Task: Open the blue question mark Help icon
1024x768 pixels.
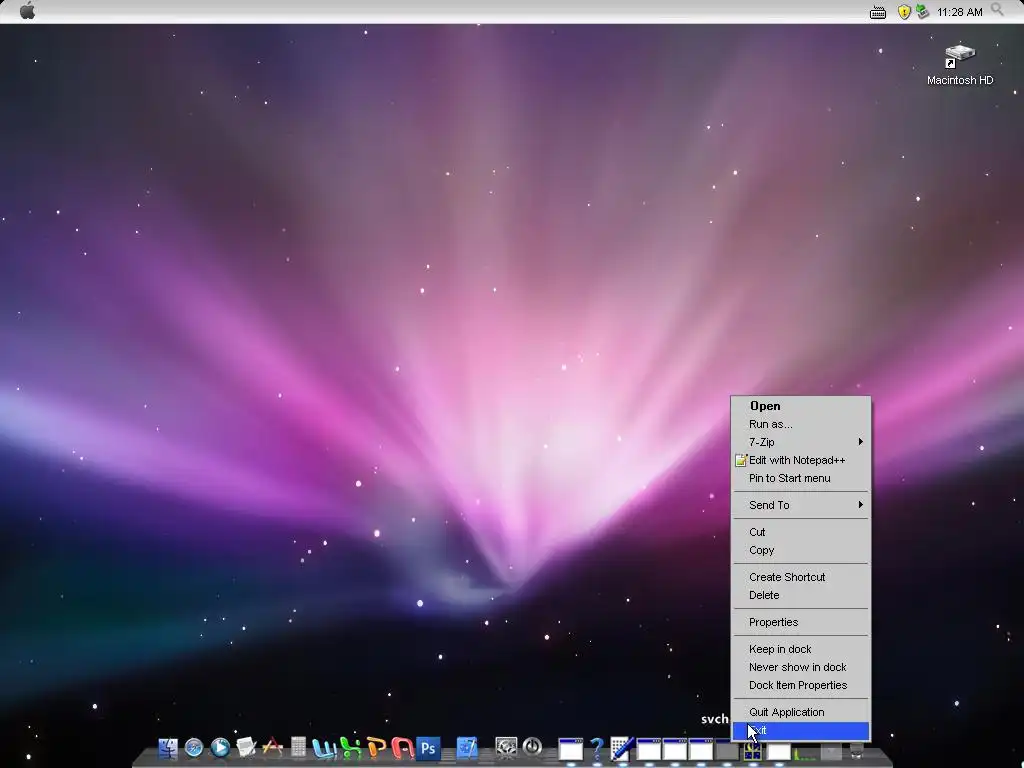Action: point(596,748)
